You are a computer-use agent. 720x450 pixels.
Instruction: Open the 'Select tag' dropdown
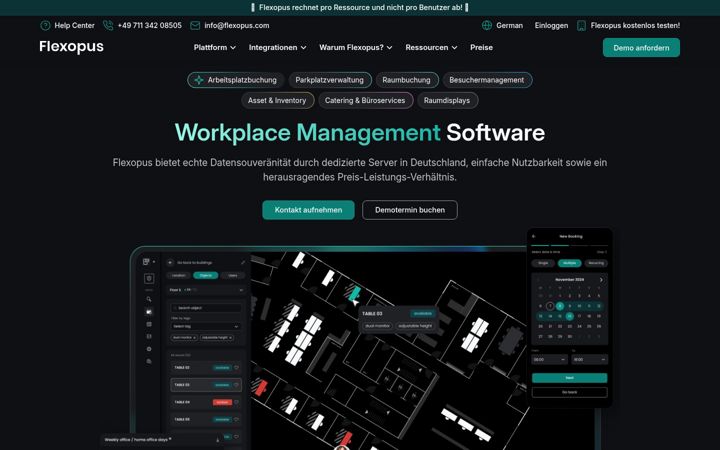point(206,326)
